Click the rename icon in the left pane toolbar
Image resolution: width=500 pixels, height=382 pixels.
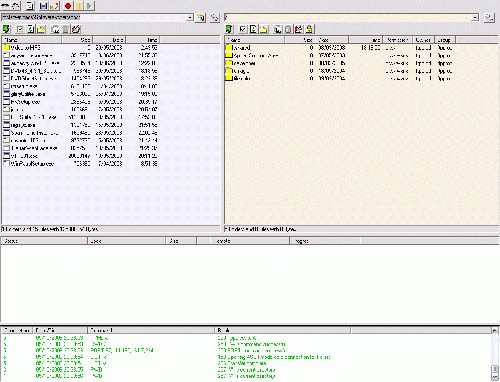[x=55, y=29]
